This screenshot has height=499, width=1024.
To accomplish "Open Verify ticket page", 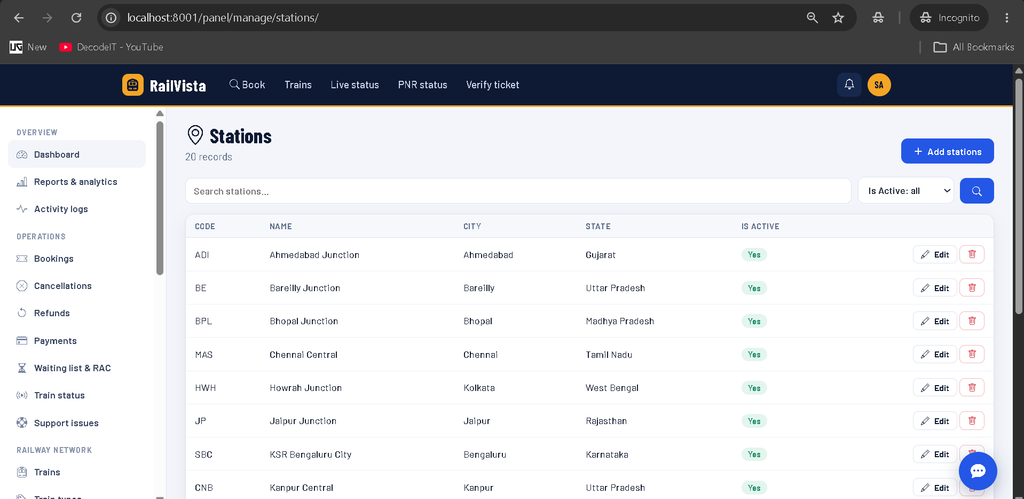I will point(492,85).
